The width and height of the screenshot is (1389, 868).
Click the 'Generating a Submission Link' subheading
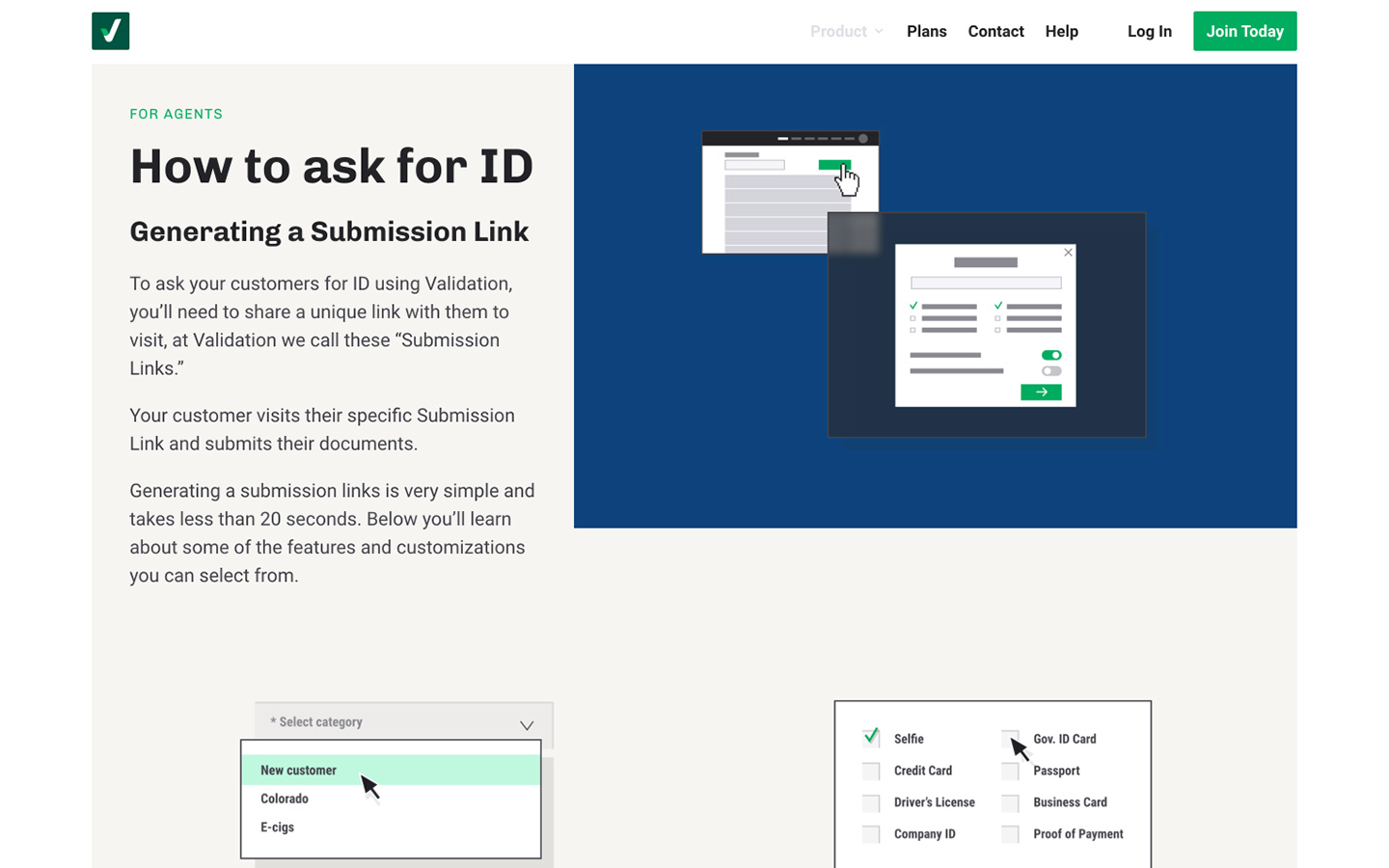(329, 231)
